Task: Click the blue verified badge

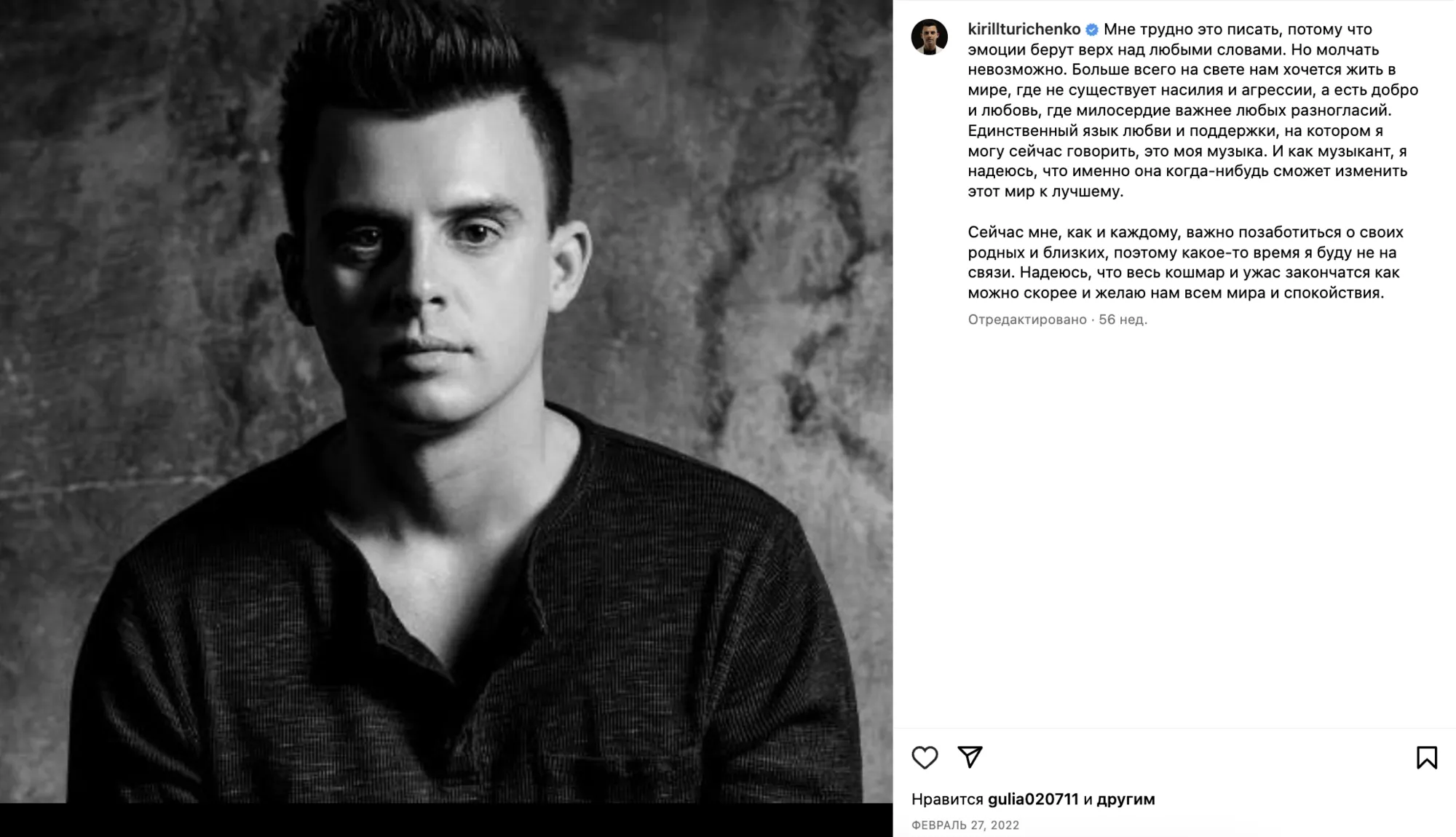Action: [x=1092, y=30]
